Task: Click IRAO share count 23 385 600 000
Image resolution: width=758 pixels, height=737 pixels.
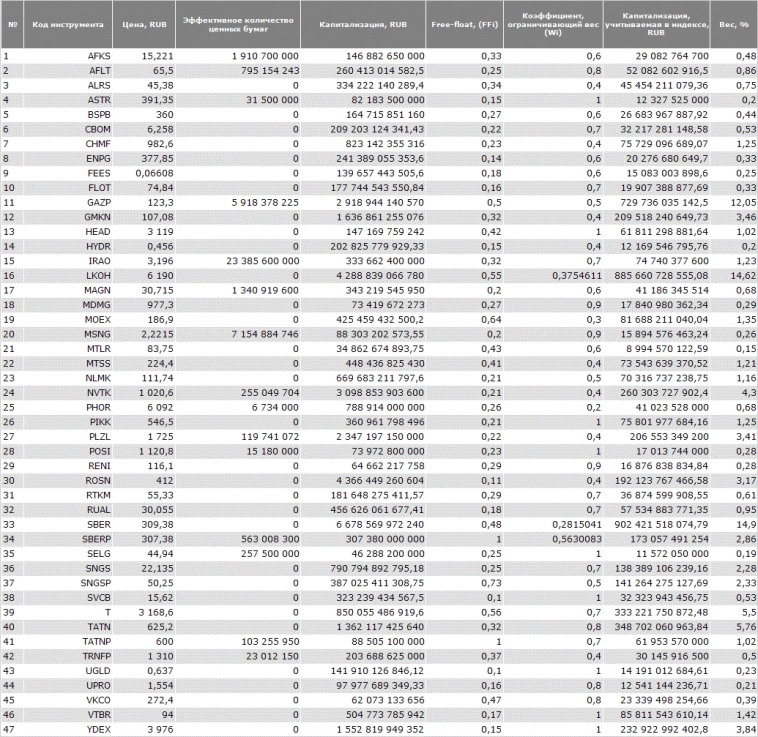Action: click(x=262, y=261)
